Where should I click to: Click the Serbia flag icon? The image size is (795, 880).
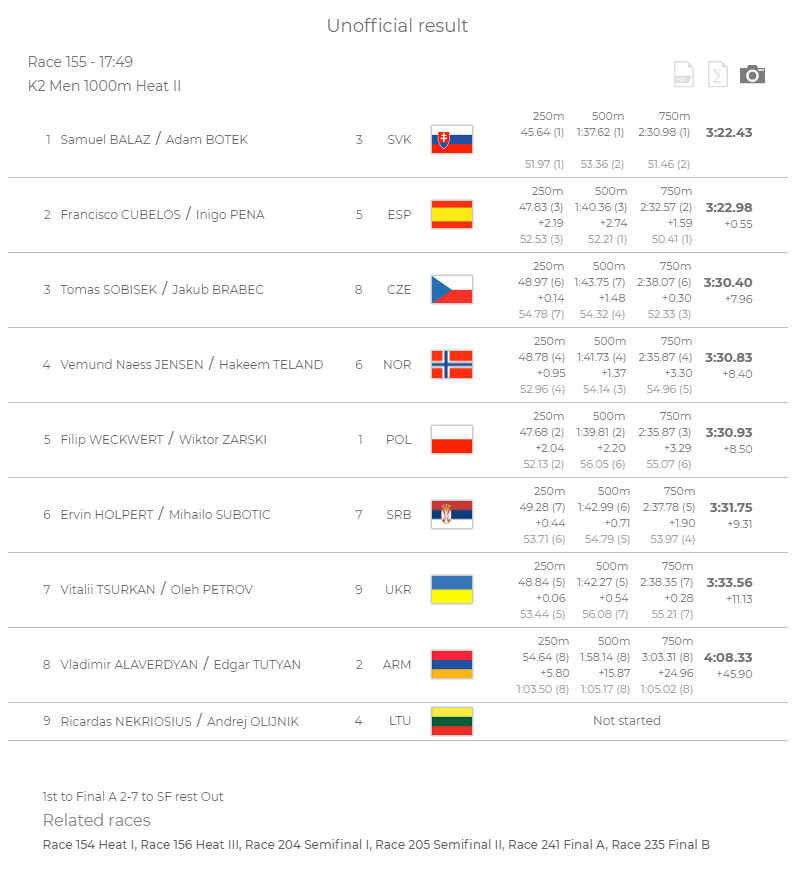[x=452, y=515]
